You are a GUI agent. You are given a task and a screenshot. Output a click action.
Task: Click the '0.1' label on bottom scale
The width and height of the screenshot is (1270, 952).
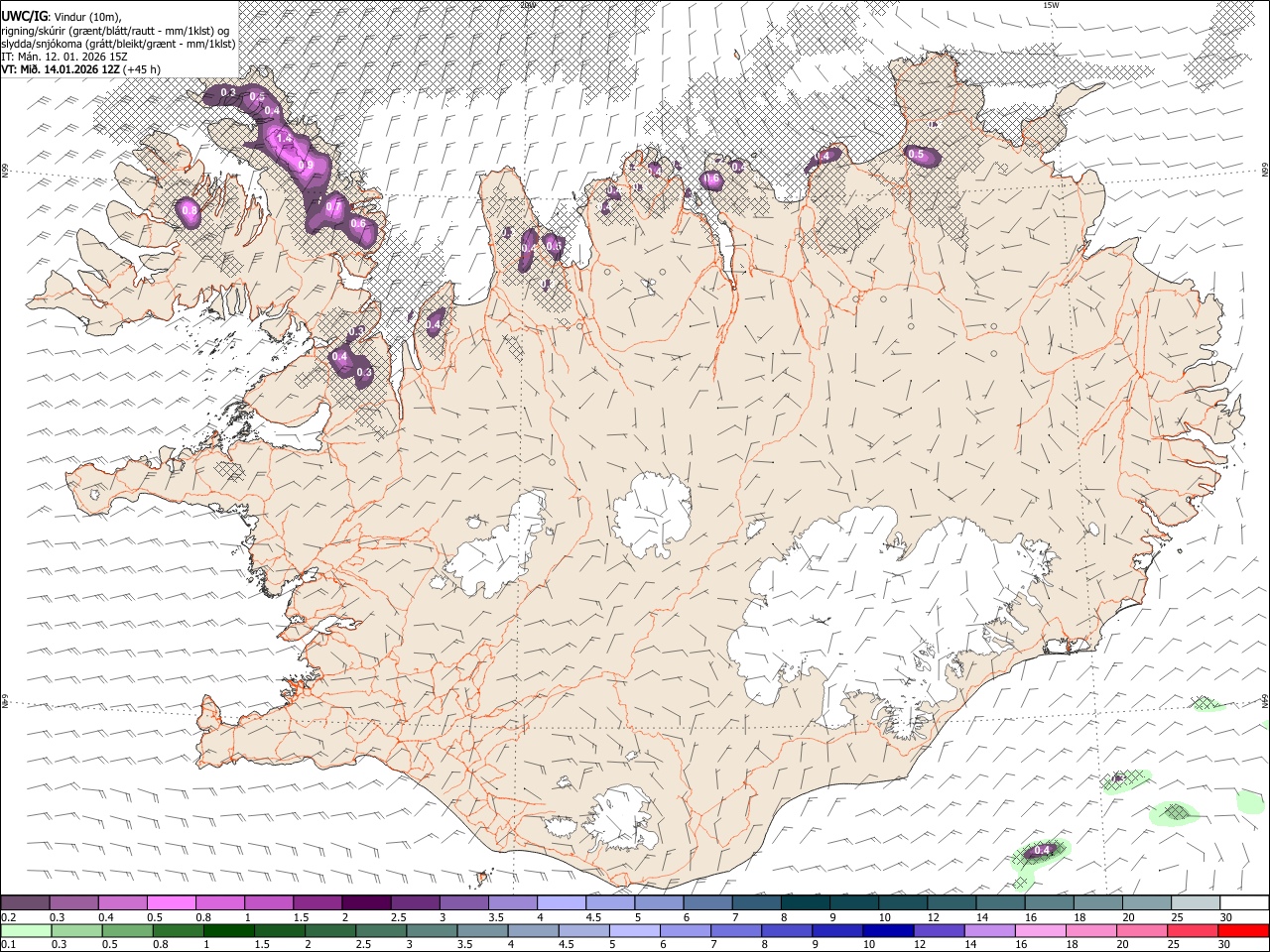8,944
